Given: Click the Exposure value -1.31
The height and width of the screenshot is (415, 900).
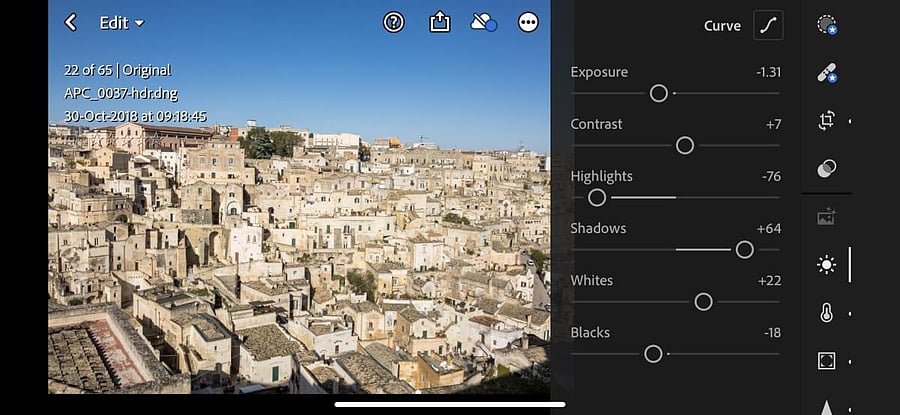Looking at the screenshot, I should pos(769,72).
